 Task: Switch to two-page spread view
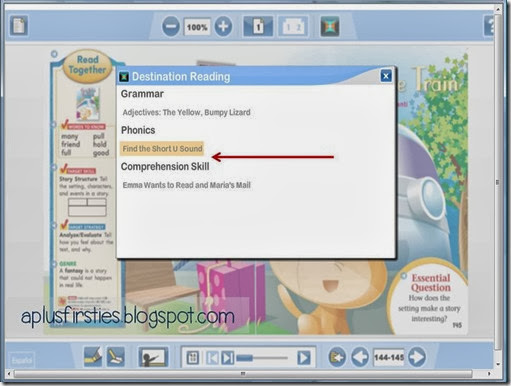[x=293, y=26]
